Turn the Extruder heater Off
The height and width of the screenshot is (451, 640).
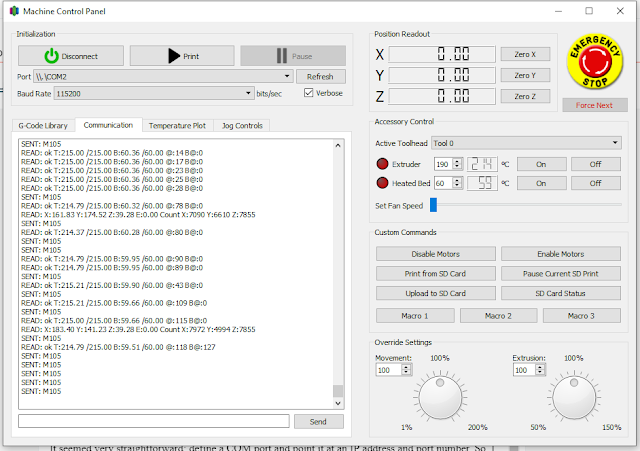coord(596,164)
